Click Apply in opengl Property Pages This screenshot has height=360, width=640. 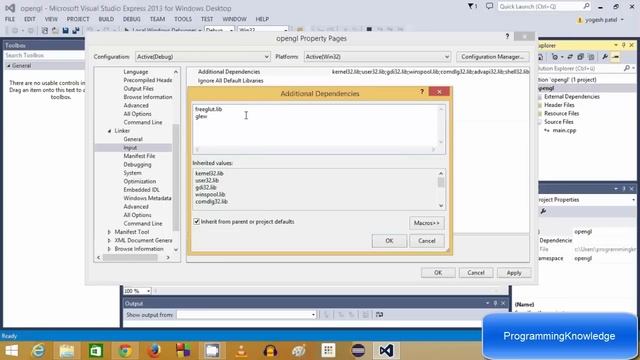pyautogui.click(x=514, y=273)
